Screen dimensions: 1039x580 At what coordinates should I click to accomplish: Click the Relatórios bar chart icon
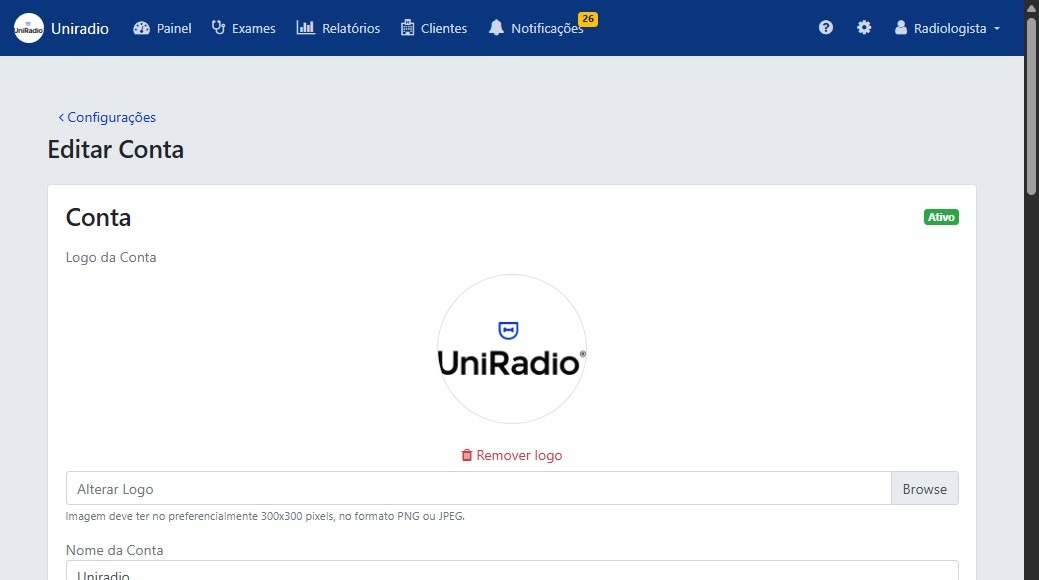point(305,28)
